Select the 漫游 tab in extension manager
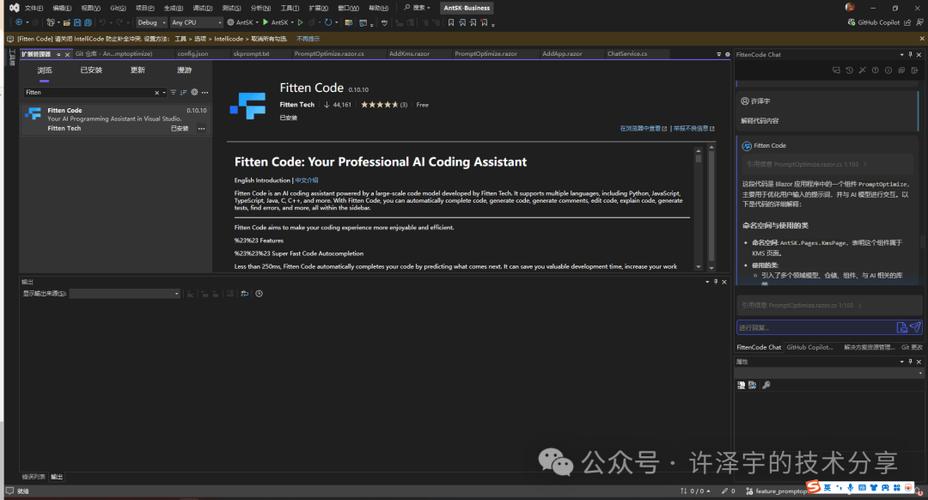This screenshot has height=500, width=928. (x=184, y=70)
